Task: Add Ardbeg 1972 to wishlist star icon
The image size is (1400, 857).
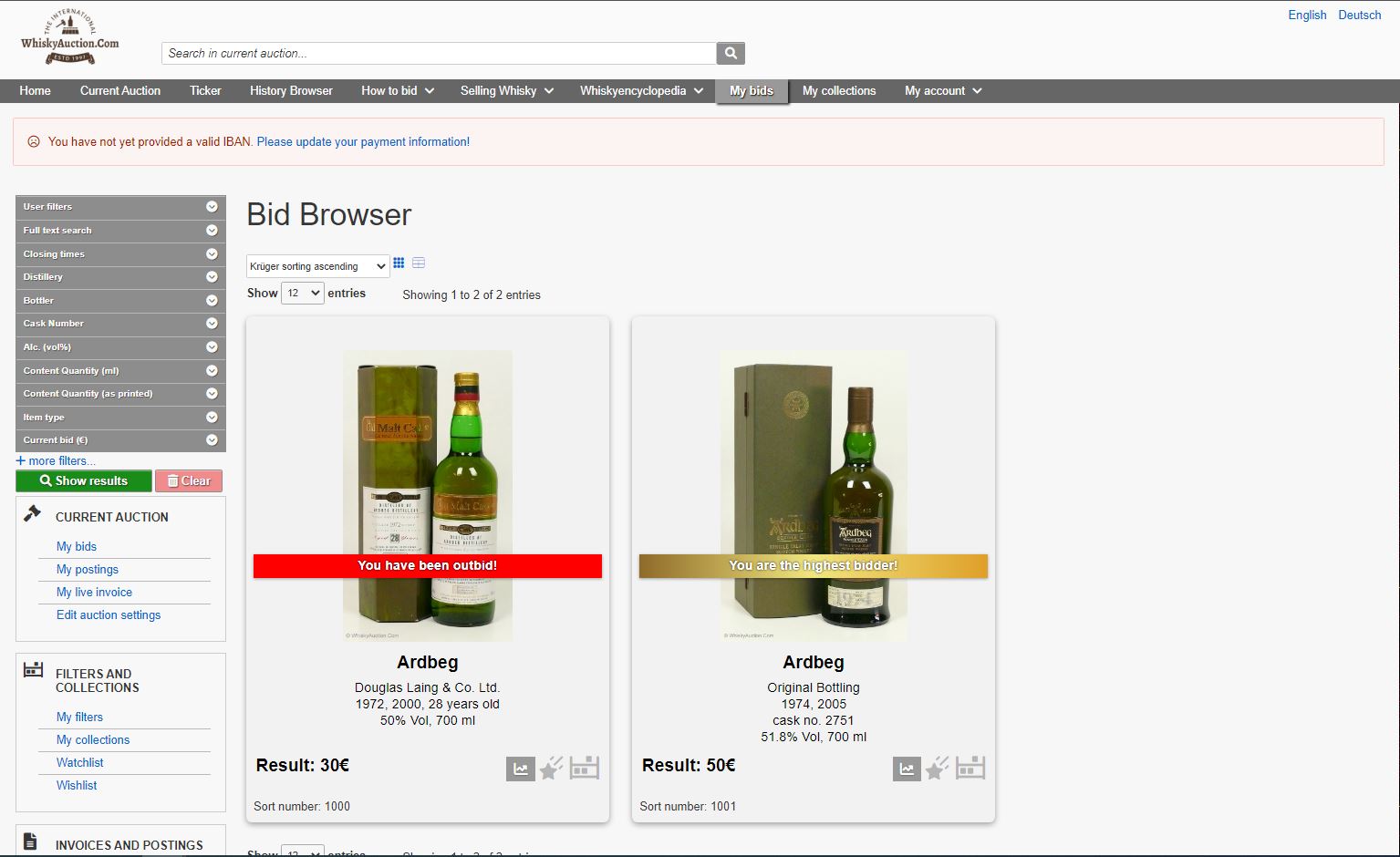Action: (x=551, y=769)
